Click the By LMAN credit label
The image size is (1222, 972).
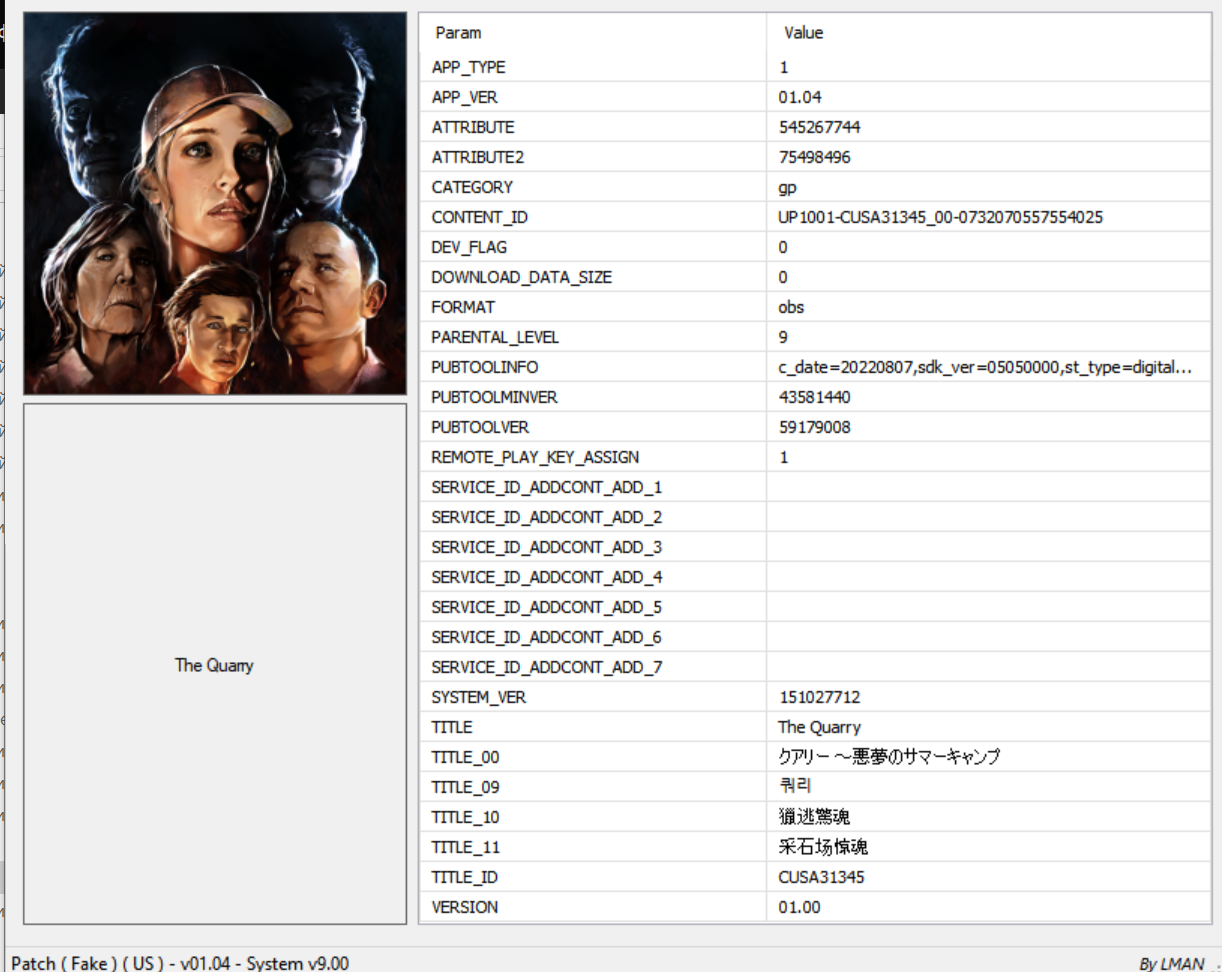coord(1171,963)
